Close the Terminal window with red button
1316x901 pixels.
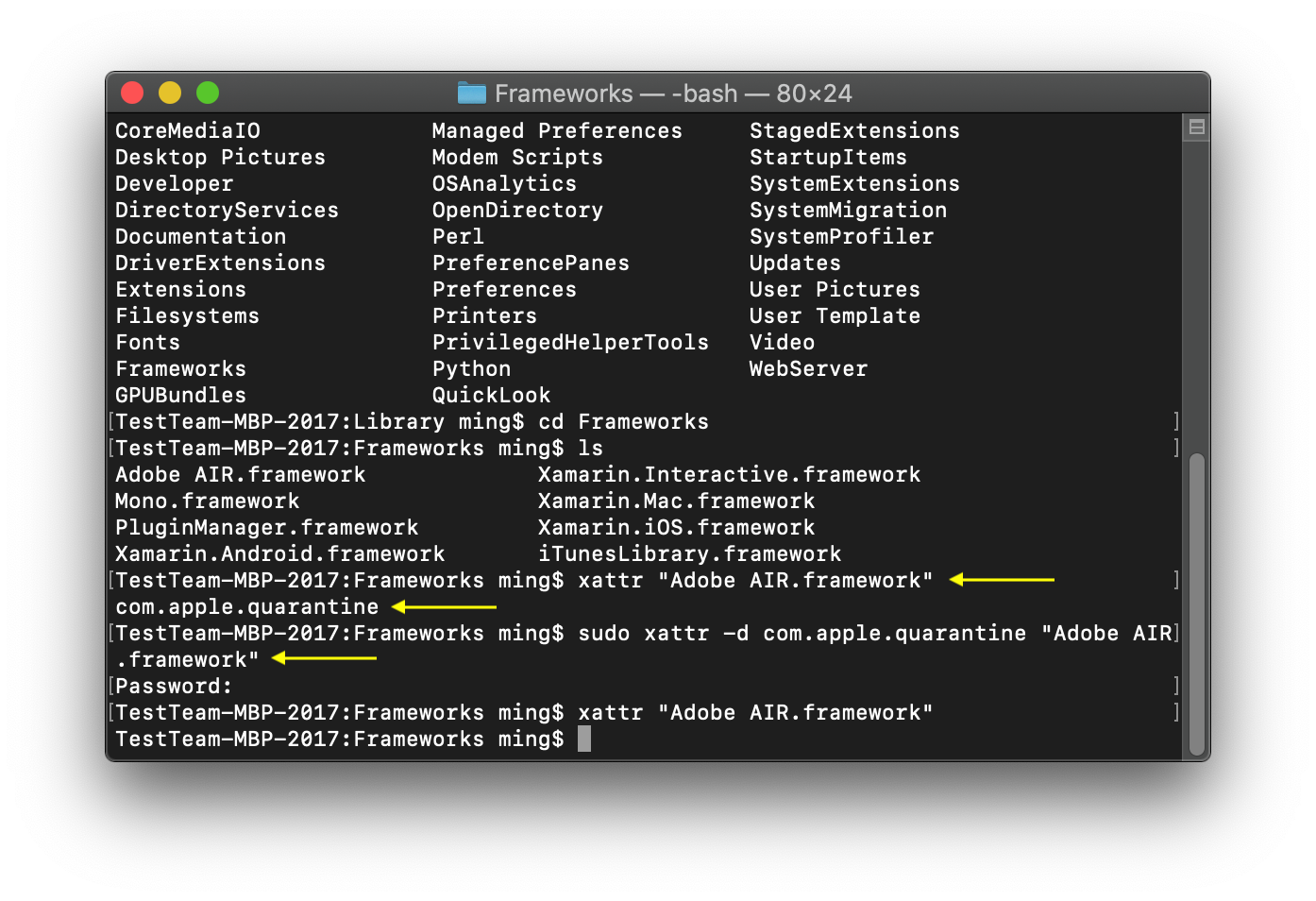132,93
